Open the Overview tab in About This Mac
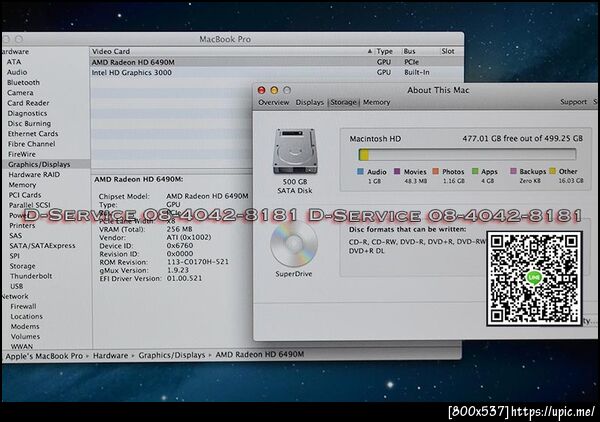This screenshot has height=422, width=600. coord(274,102)
